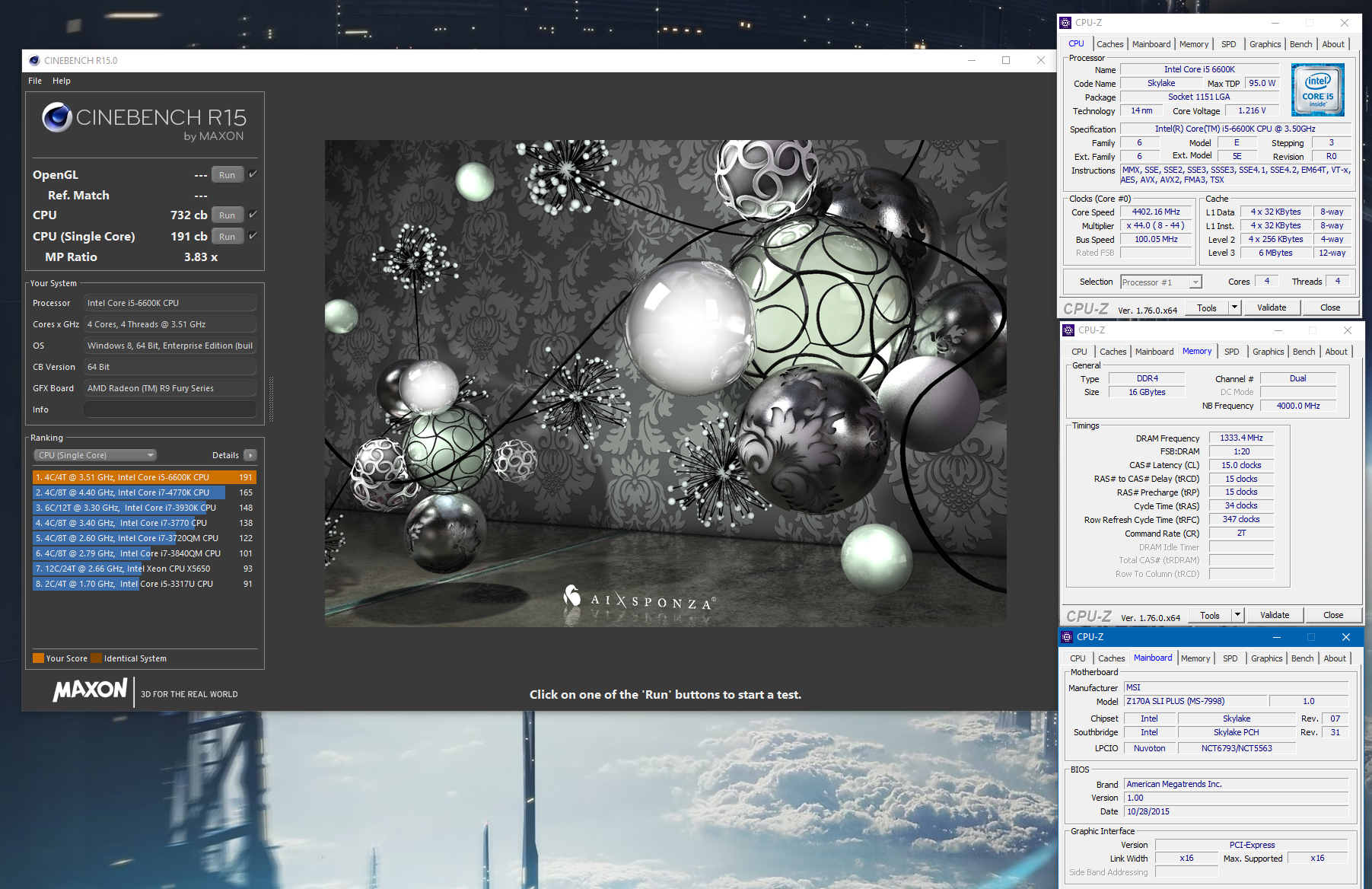Image resolution: width=1372 pixels, height=889 pixels.
Task: Open the File menu in Cinebench
Action: [x=35, y=81]
